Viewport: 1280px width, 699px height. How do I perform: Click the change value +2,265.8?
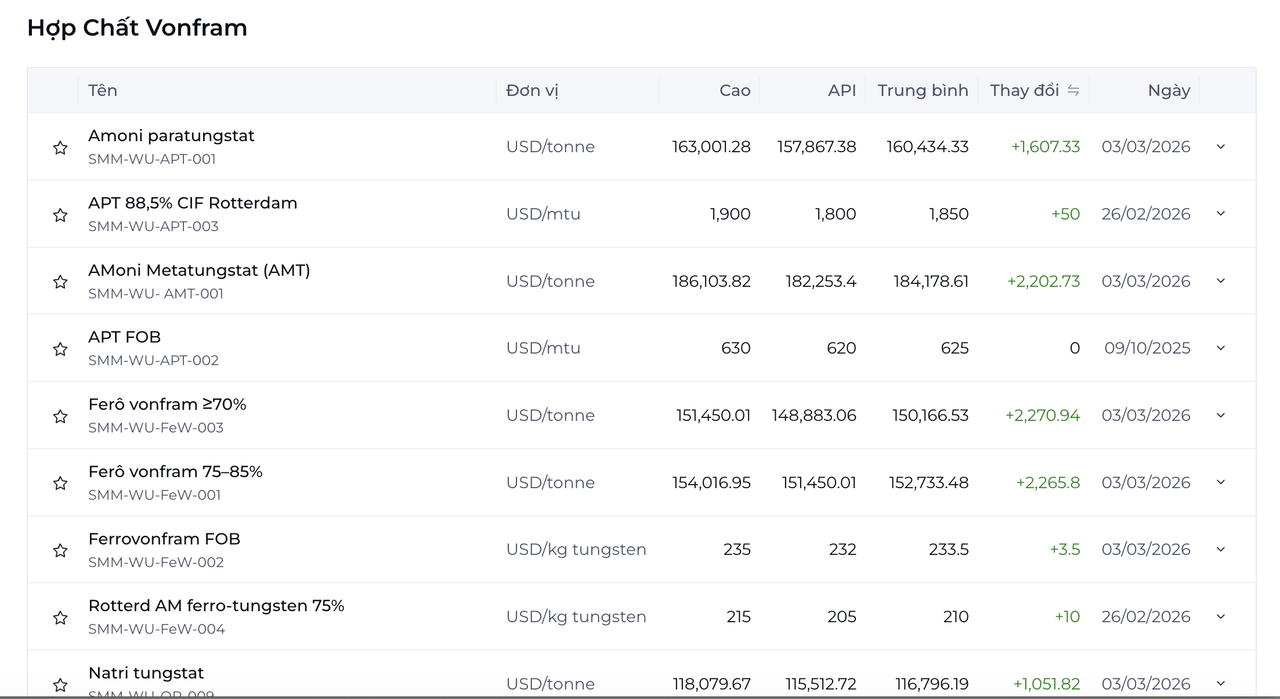1048,482
